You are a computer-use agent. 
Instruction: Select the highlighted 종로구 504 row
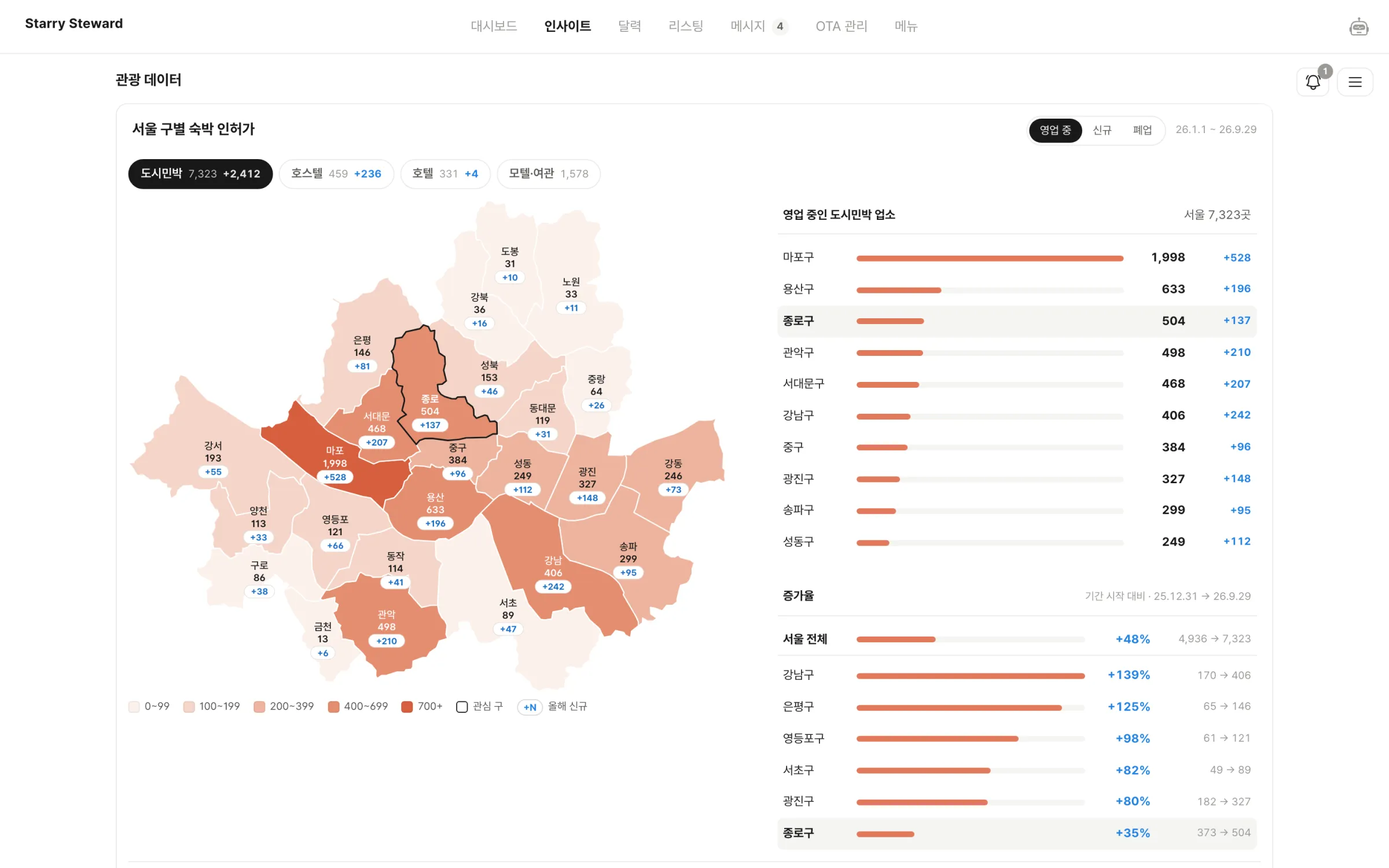(x=1017, y=321)
